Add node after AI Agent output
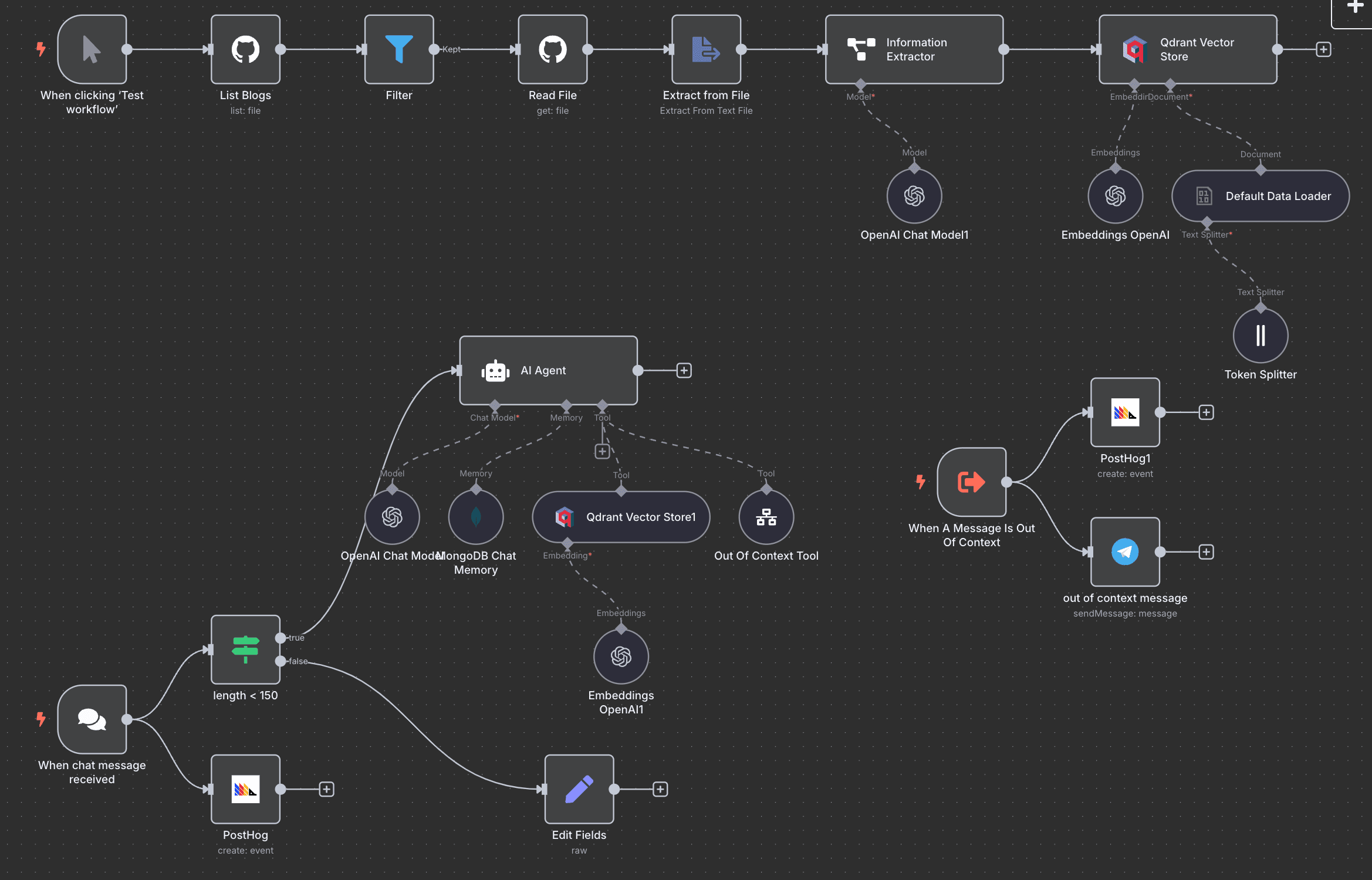This screenshot has width=1372, height=880. click(x=684, y=370)
